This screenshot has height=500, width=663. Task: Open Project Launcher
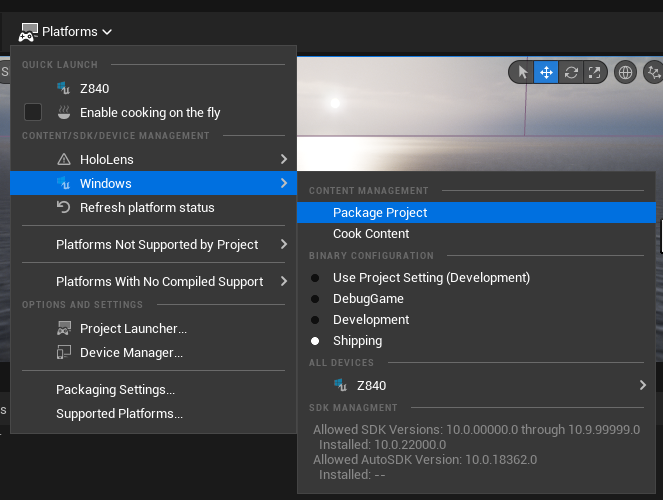133,329
